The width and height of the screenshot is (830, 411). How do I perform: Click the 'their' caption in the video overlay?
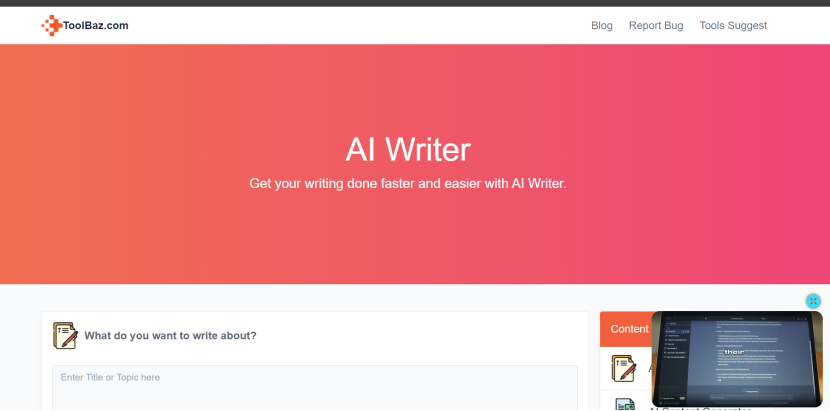click(734, 352)
